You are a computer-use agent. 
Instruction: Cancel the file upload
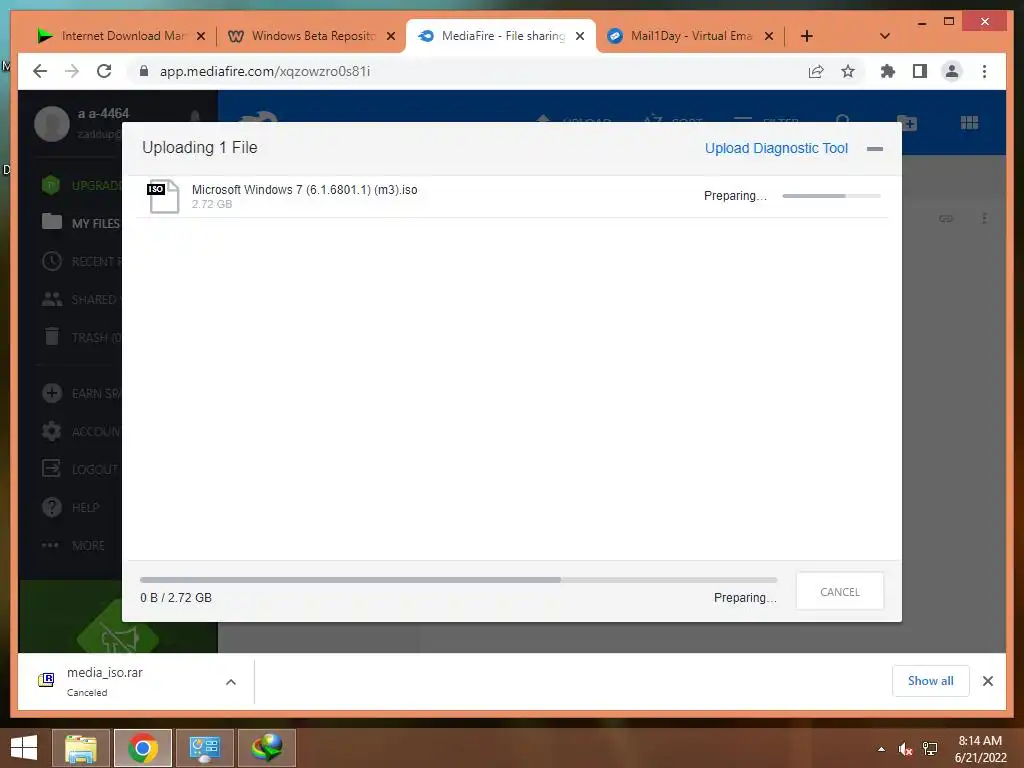click(840, 592)
